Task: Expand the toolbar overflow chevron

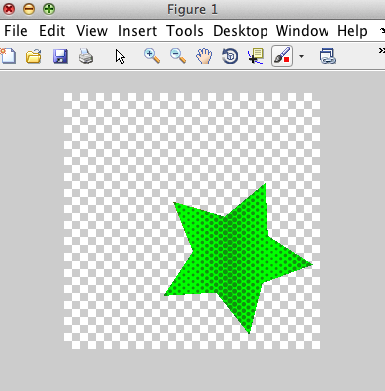Action: point(382,50)
